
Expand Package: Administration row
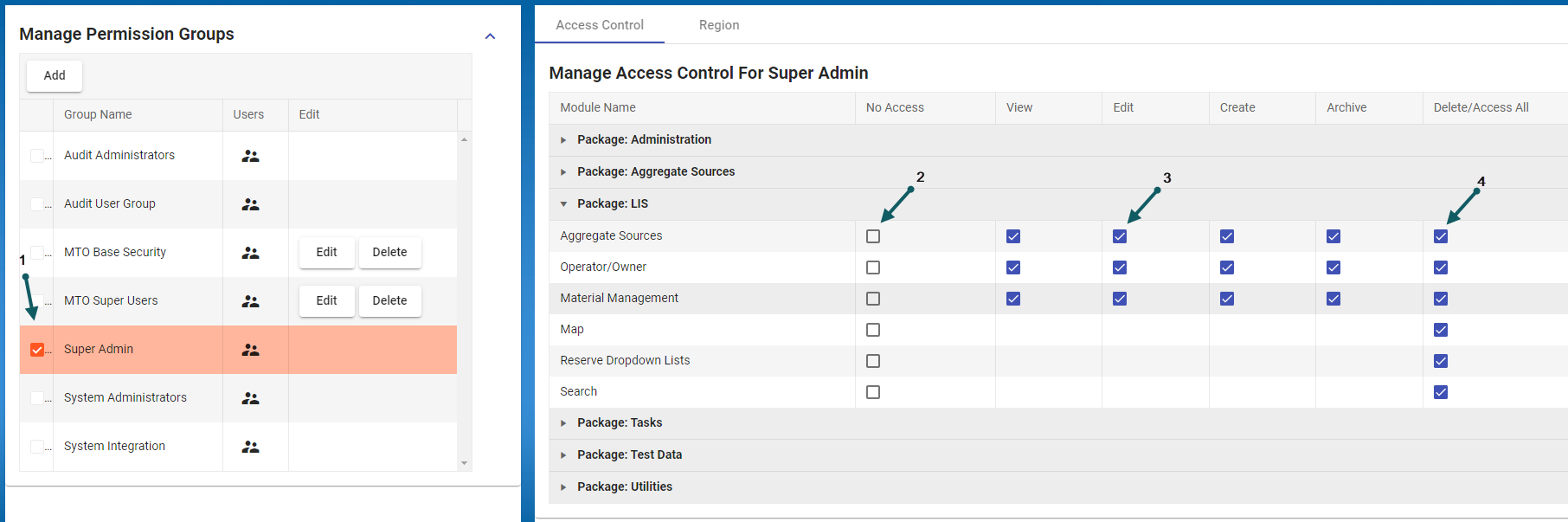pos(563,140)
